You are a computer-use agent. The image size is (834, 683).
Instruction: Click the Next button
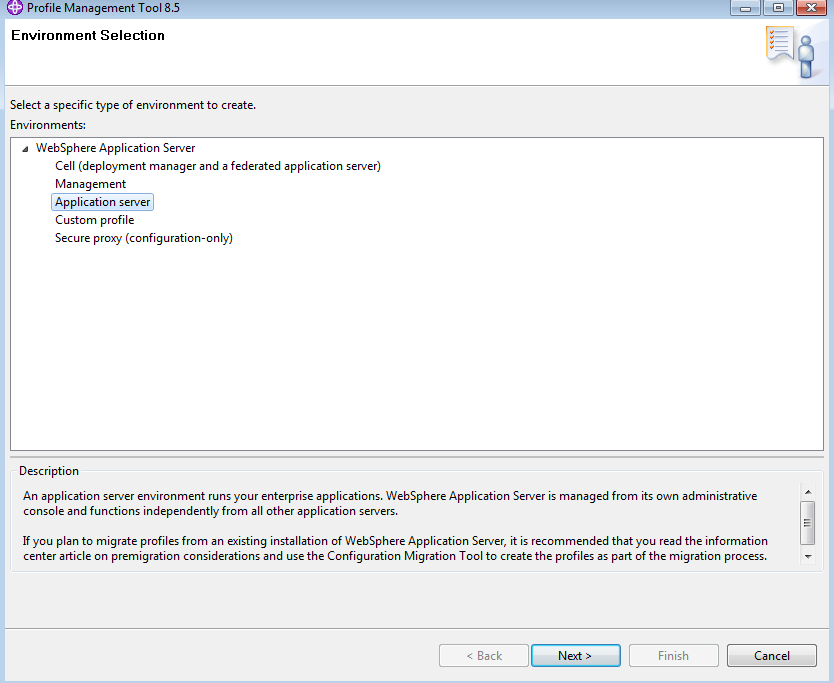click(576, 655)
